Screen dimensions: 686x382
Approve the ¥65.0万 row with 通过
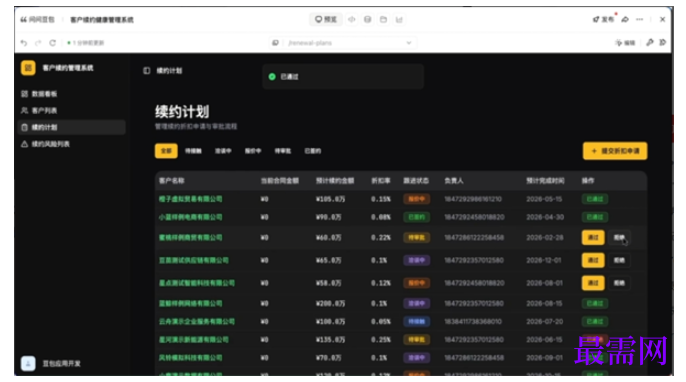[593, 260]
